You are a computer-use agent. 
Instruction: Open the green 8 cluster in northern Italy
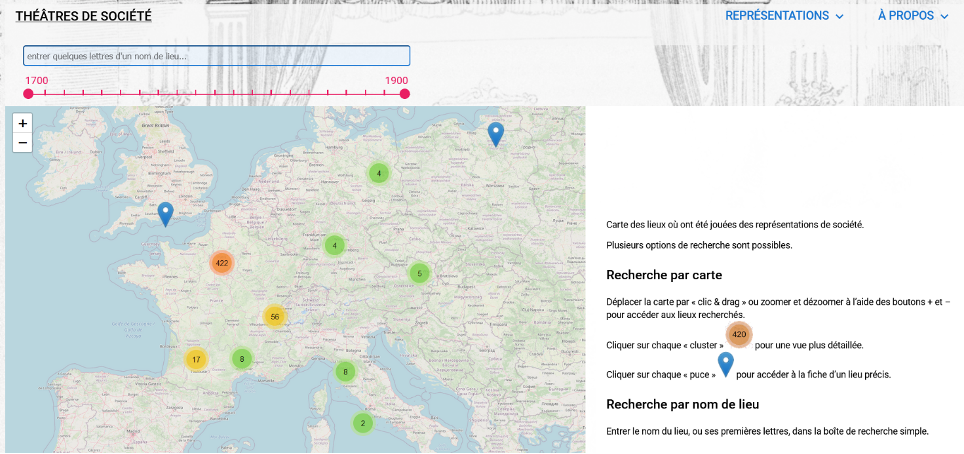pos(345,372)
